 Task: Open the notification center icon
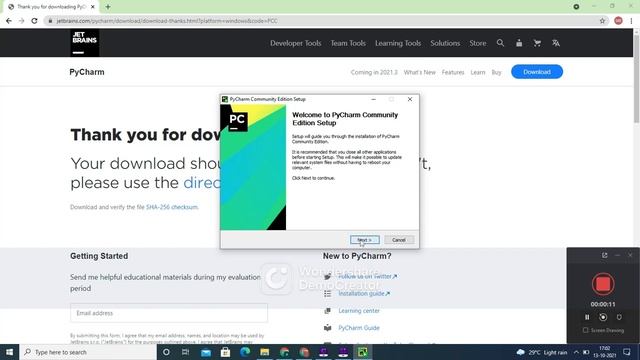point(627,352)
